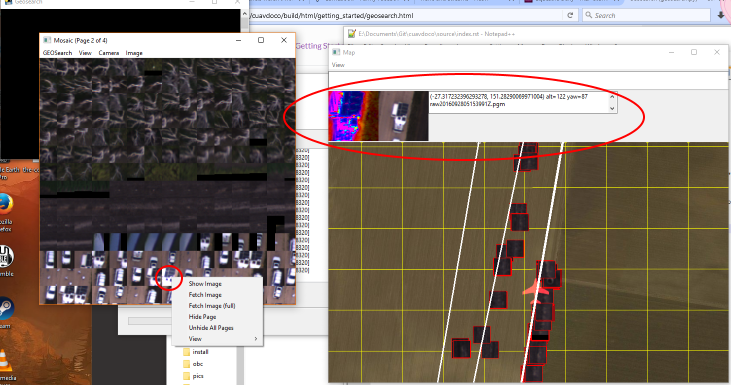
Task: Click the white truck thumbnail in Map
Action: pos(403,116)
